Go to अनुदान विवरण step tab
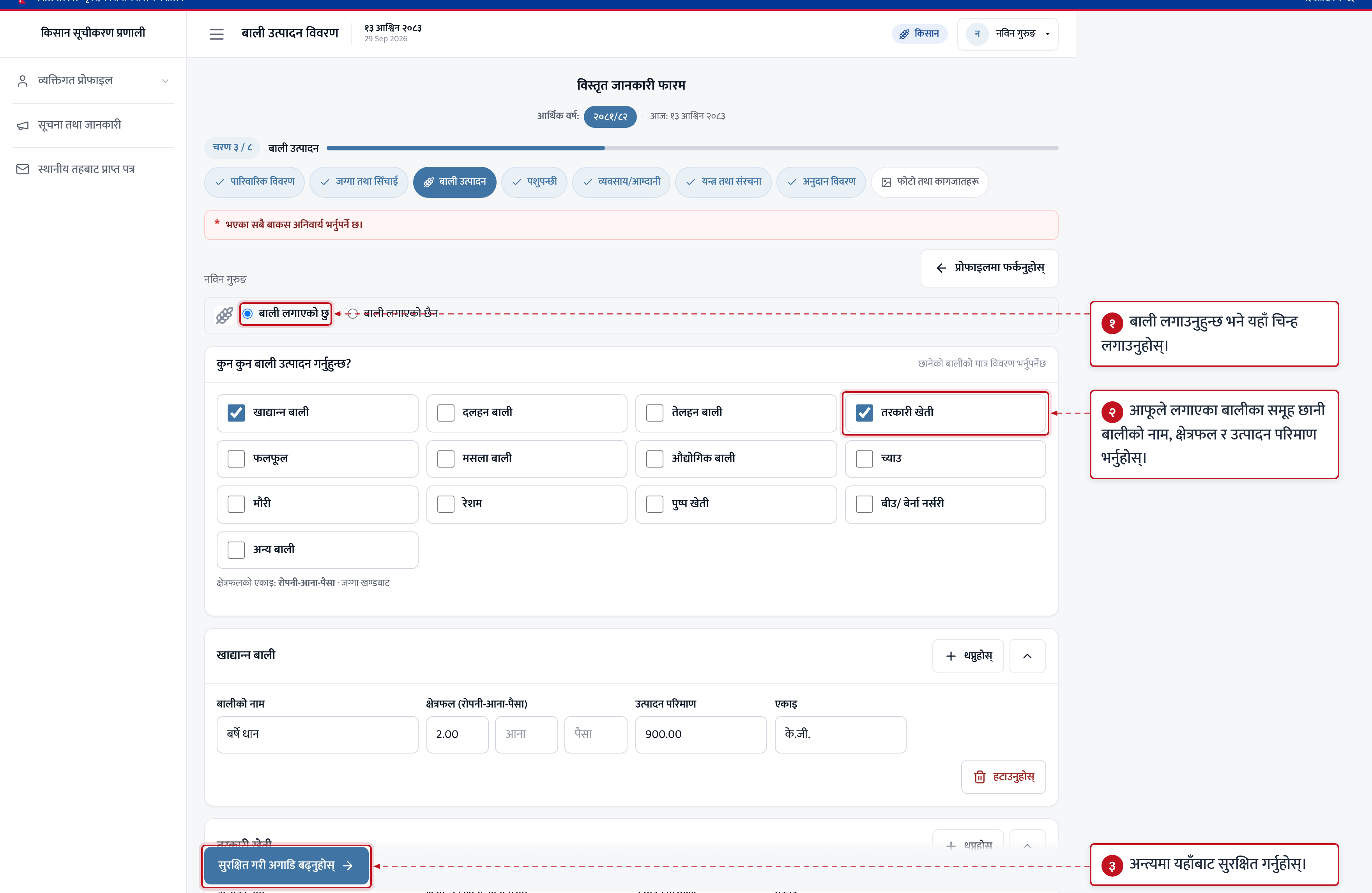The width and height of the screenshot is (1372, 893). pyautogui.click(x=821, y=182)
